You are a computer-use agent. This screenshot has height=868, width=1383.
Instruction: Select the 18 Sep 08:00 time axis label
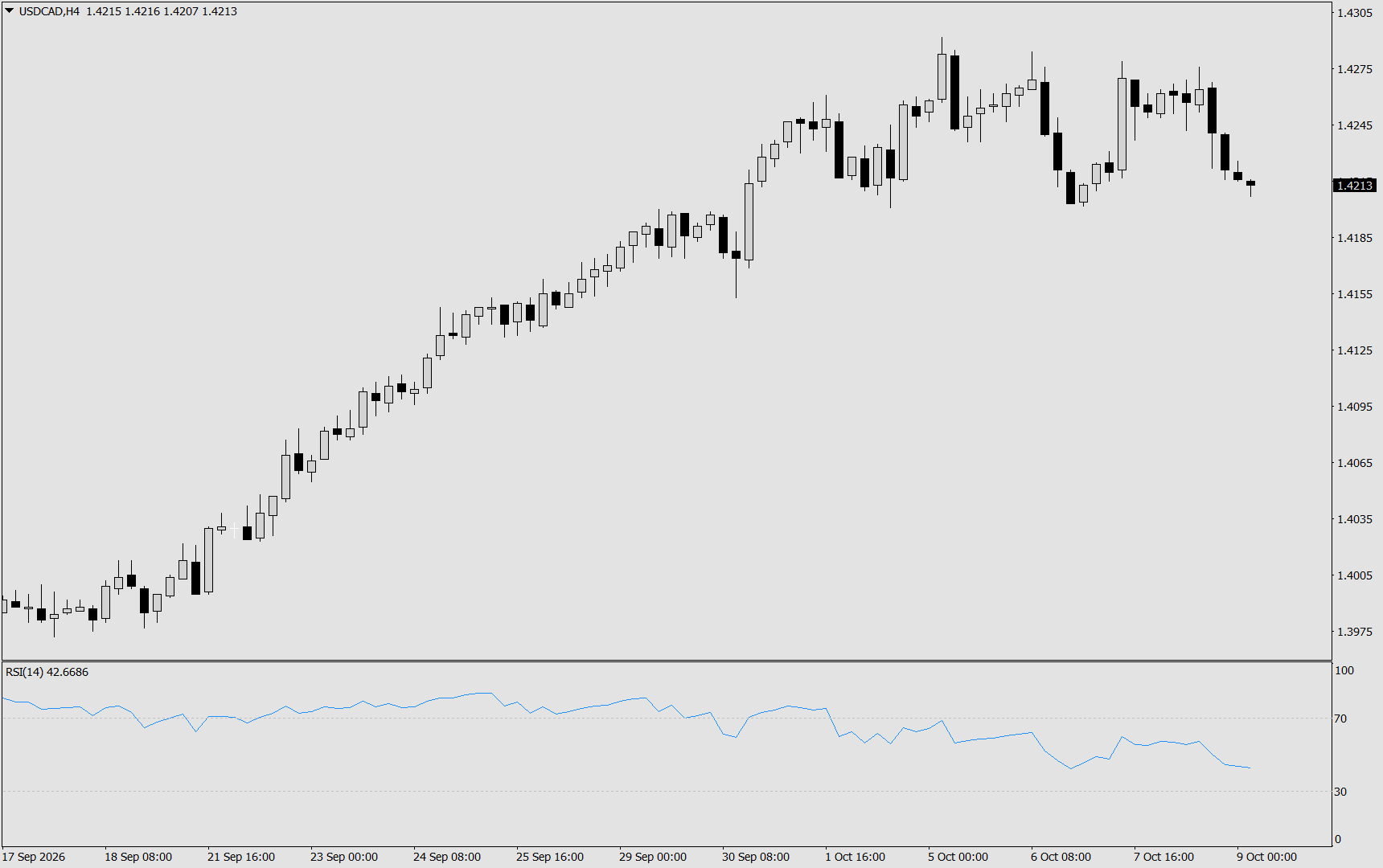pyautogui.click(x=138, y=857)
